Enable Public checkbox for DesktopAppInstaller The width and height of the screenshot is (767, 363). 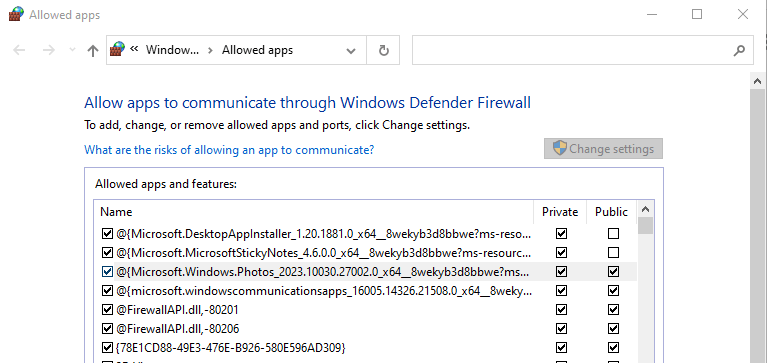613,234
